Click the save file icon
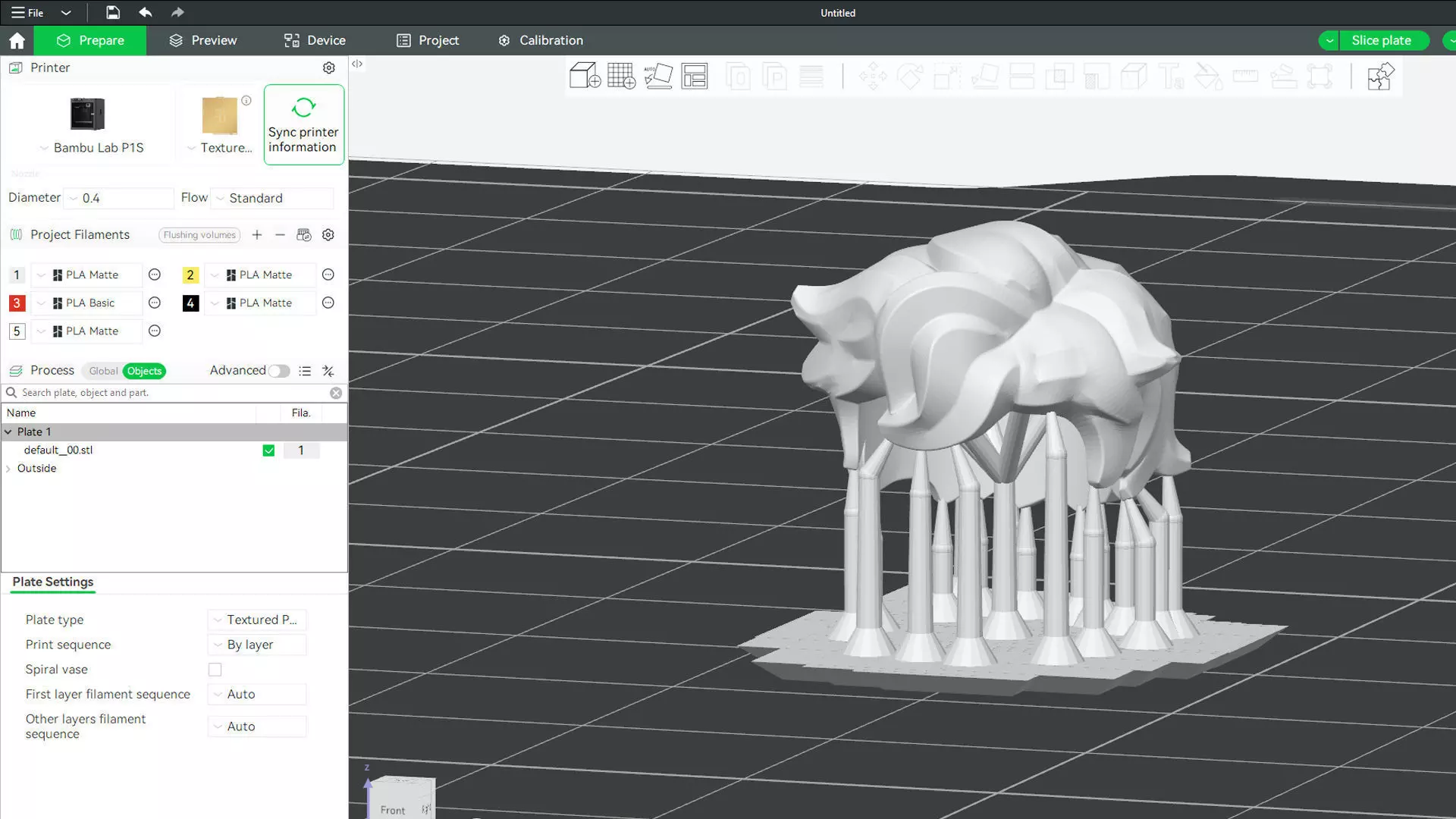Image resolution: width=1456 pixels, height=819 pixels. coord(112,12)
